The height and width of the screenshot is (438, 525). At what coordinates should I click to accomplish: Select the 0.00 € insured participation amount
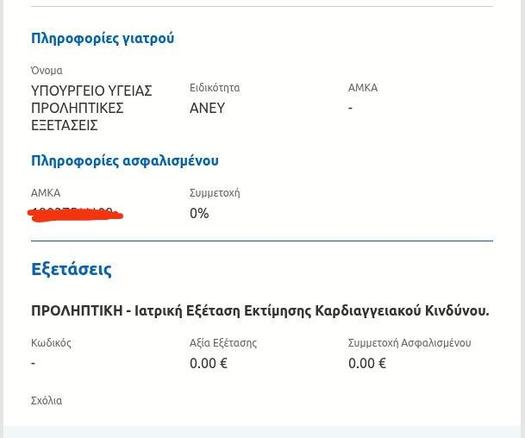point(367,363)
